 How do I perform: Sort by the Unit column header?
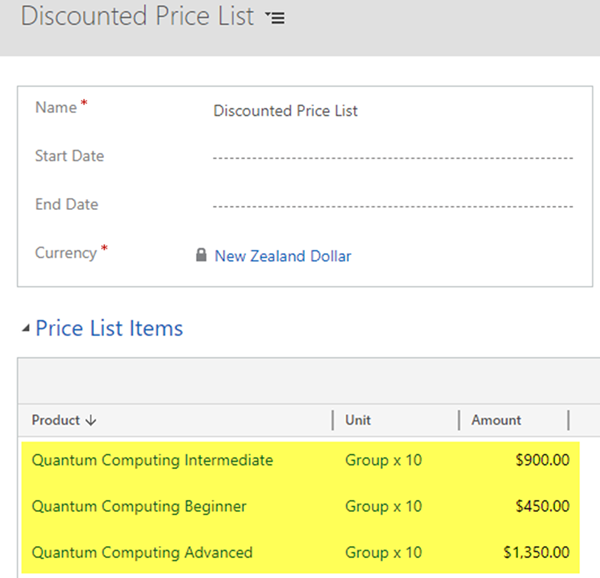click(x=359, y=420)
